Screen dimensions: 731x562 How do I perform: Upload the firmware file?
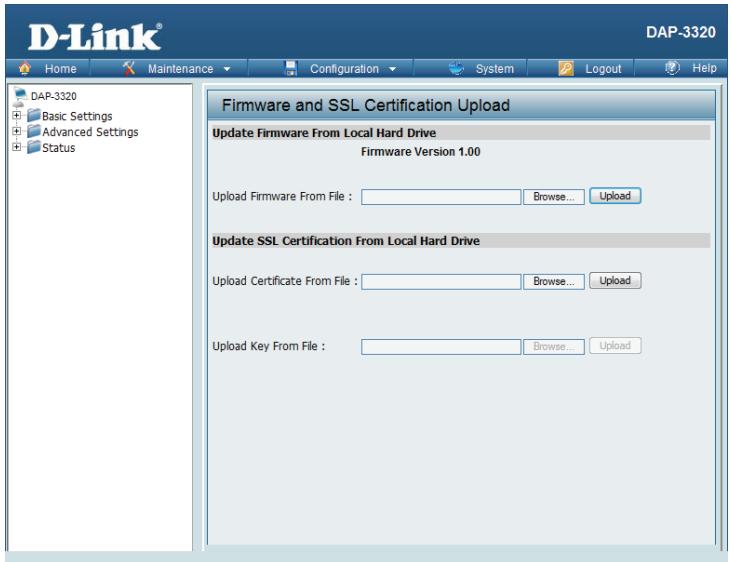(615, 196)
